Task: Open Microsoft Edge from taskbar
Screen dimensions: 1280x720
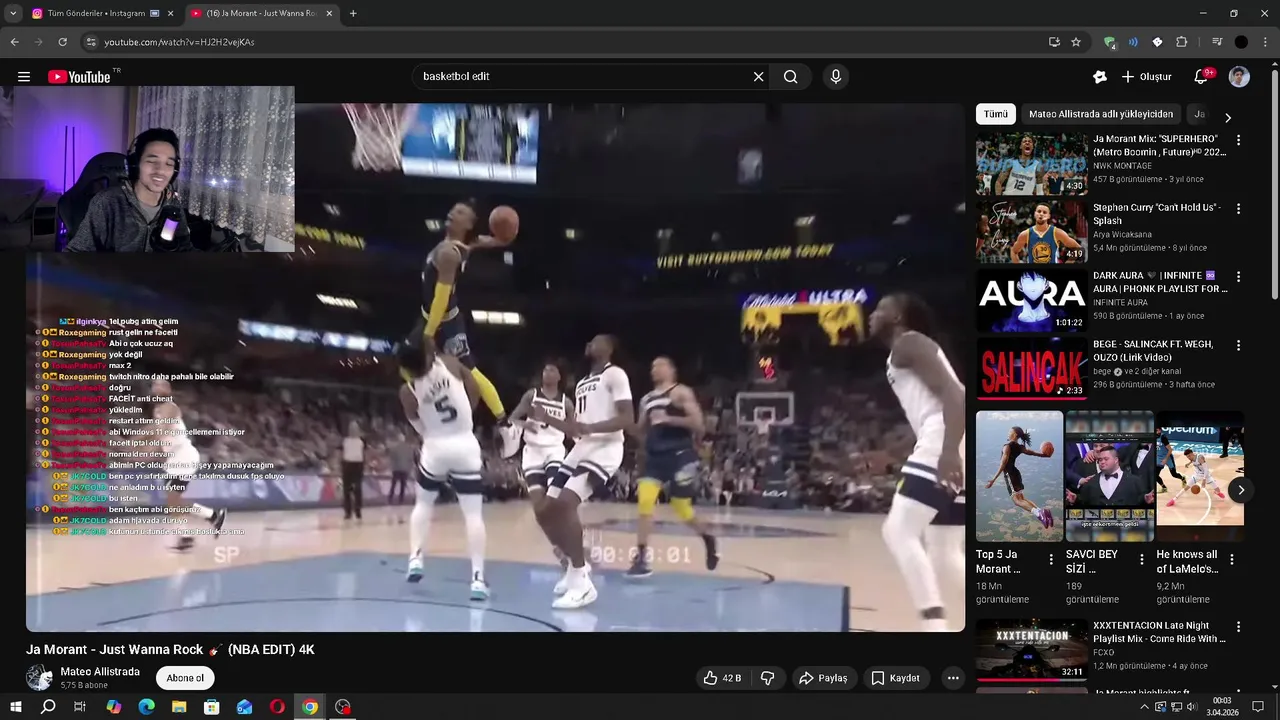Action: pos(147,707)
